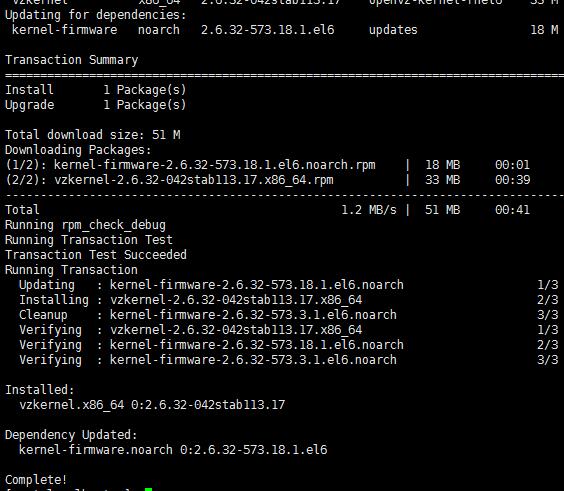Click the 'Transaction Summary' heading text

(72, 60)
